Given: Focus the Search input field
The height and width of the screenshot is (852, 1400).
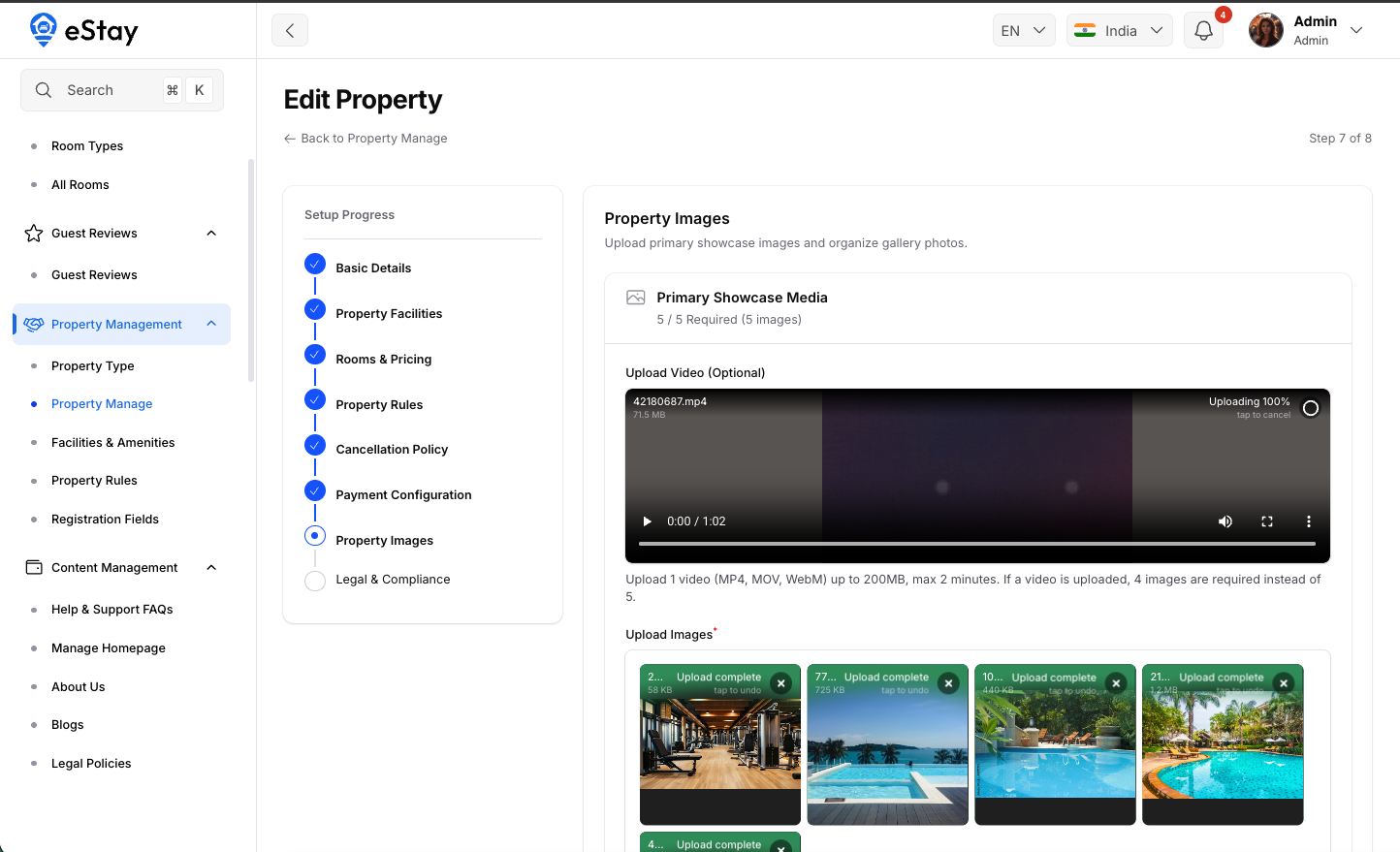Looking at the screenshot, I should [122, 90].
